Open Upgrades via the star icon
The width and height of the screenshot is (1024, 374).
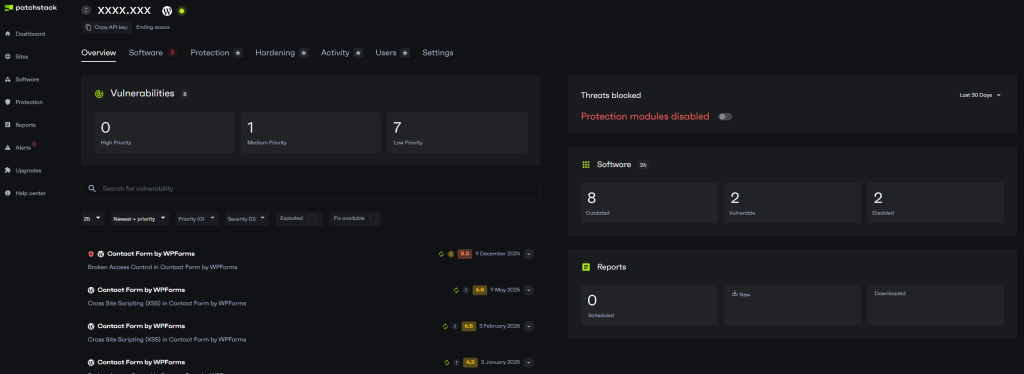tap(8, 170)
